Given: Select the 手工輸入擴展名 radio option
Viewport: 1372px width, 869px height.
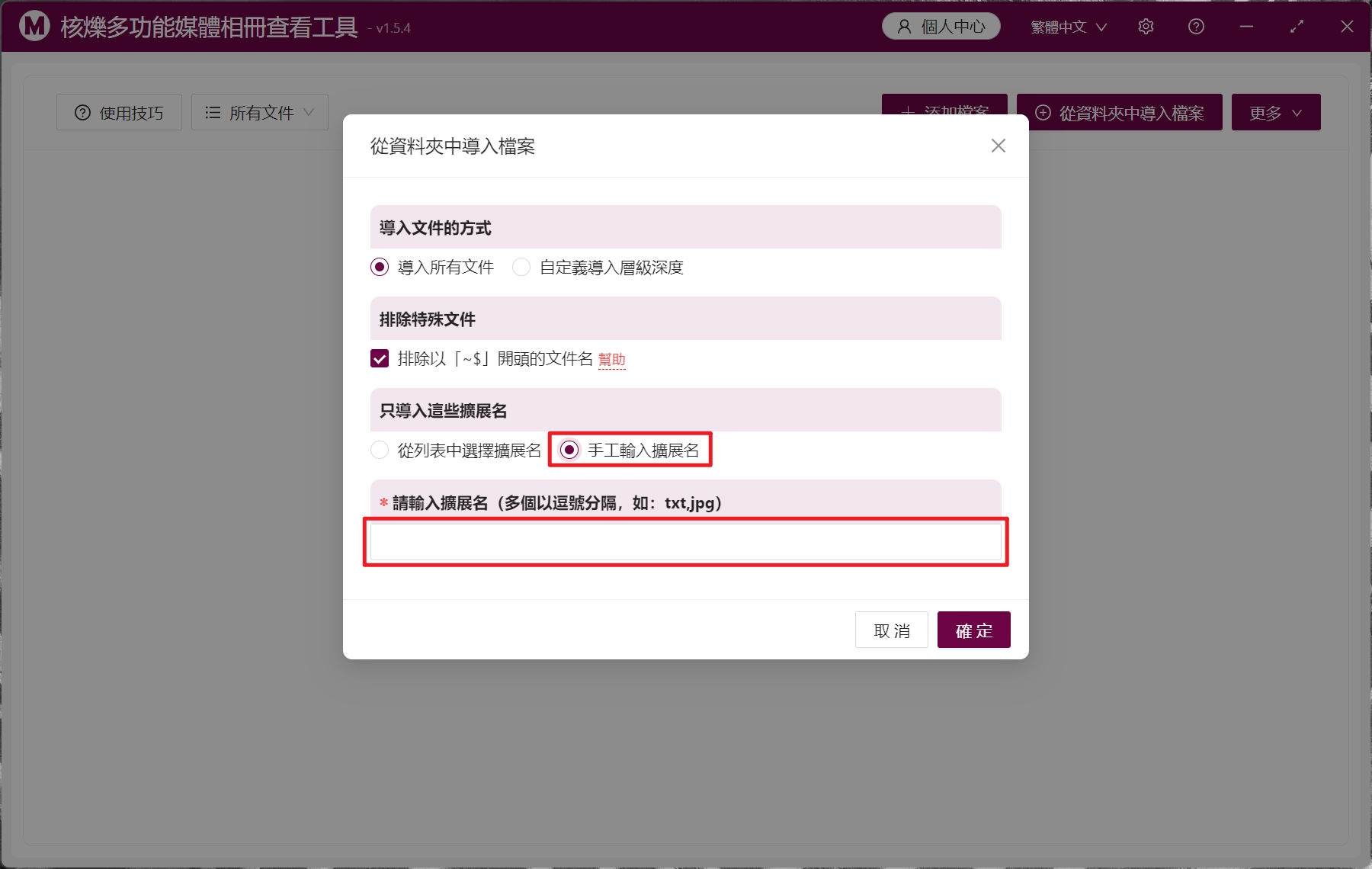Looking at the screenshot, I should pos(630,451).
